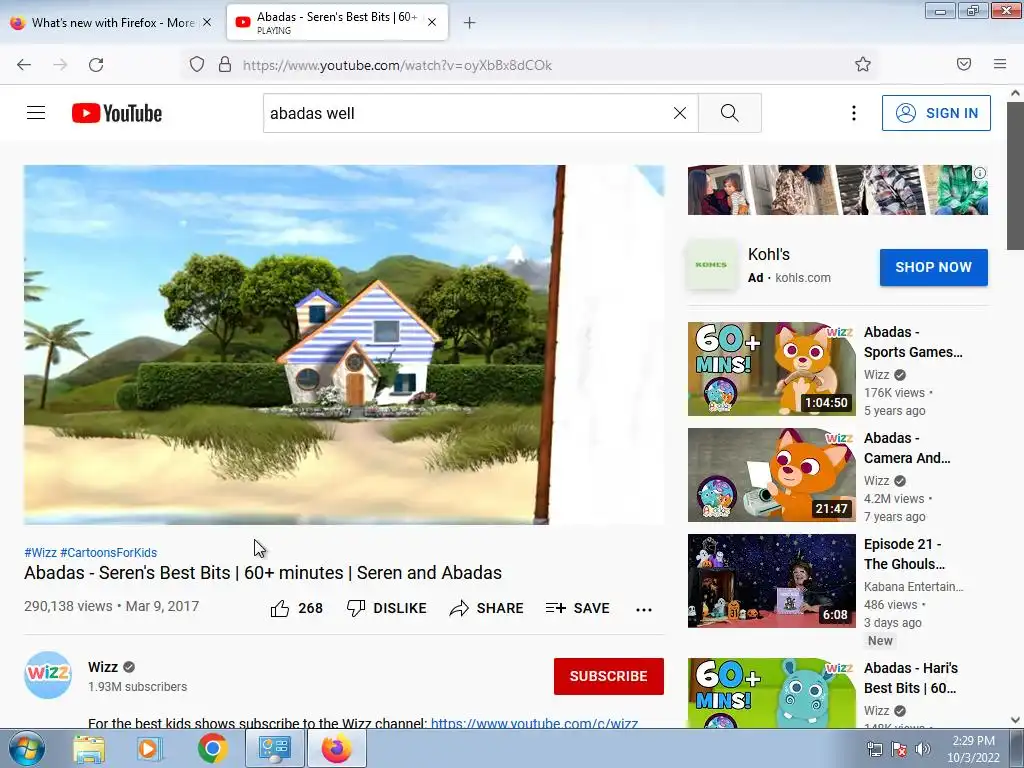Click the SIGN IN button
This screenshot has width=1024, height=768.
point(936,113)
